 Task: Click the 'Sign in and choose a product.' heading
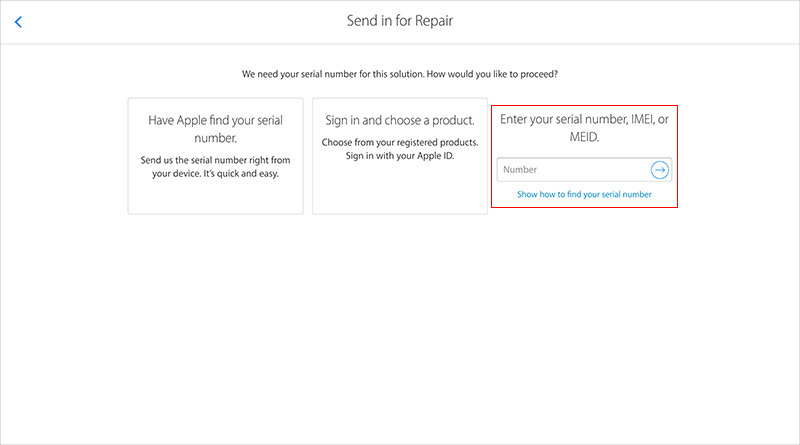click(x=399, y=120)
